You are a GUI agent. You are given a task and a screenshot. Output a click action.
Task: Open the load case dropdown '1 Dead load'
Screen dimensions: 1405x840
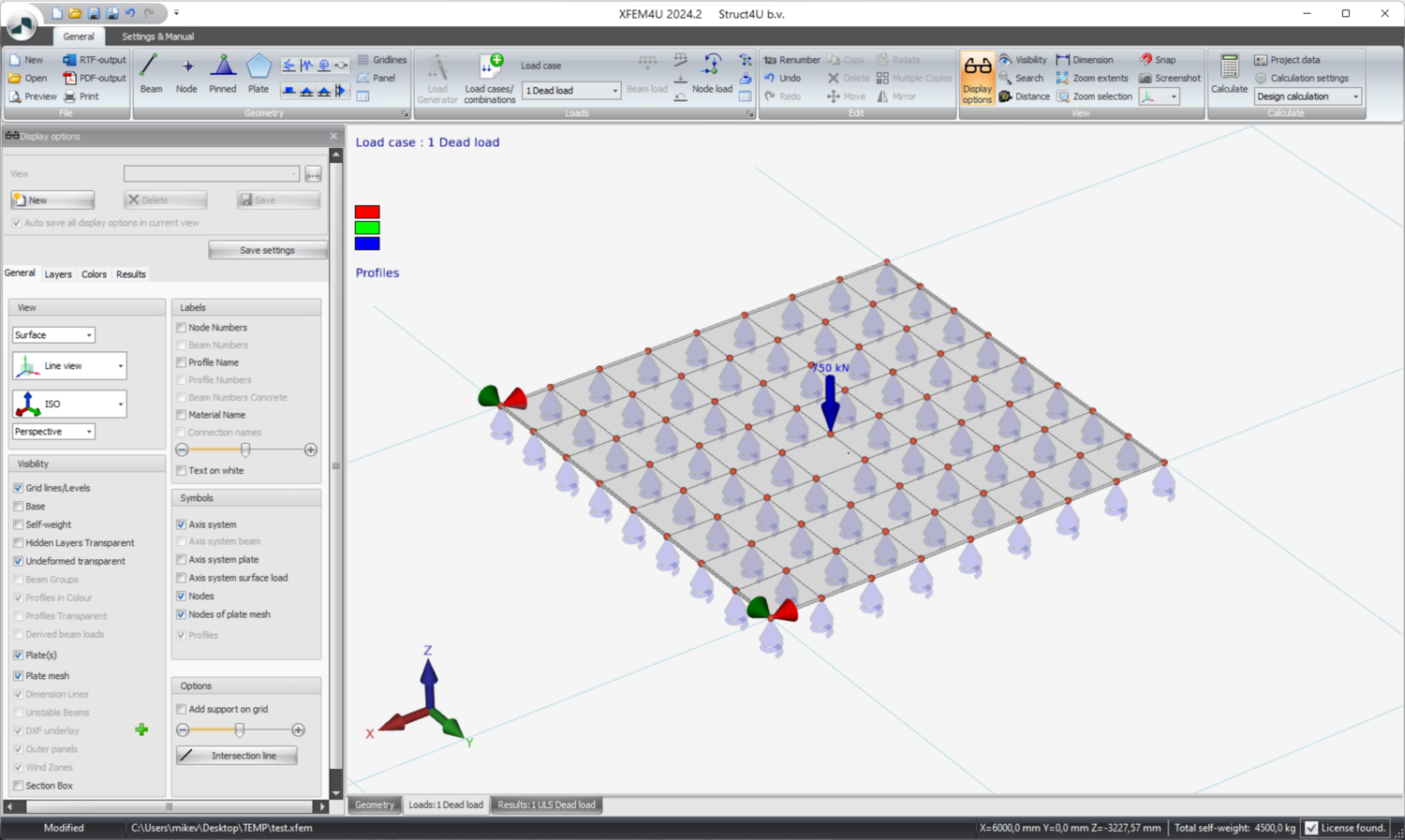point(571,91)
